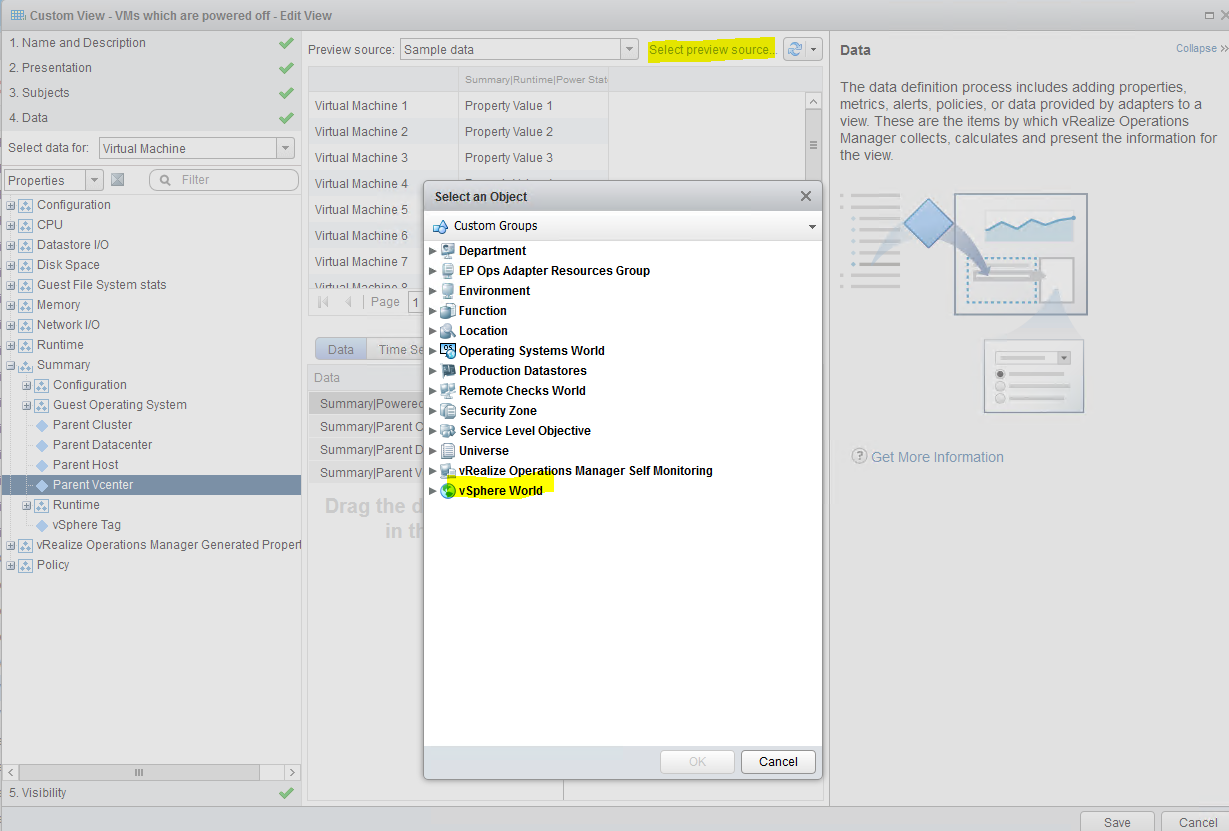
Task: Click the Parent Host diamond icon
Action: coord(42,465)
